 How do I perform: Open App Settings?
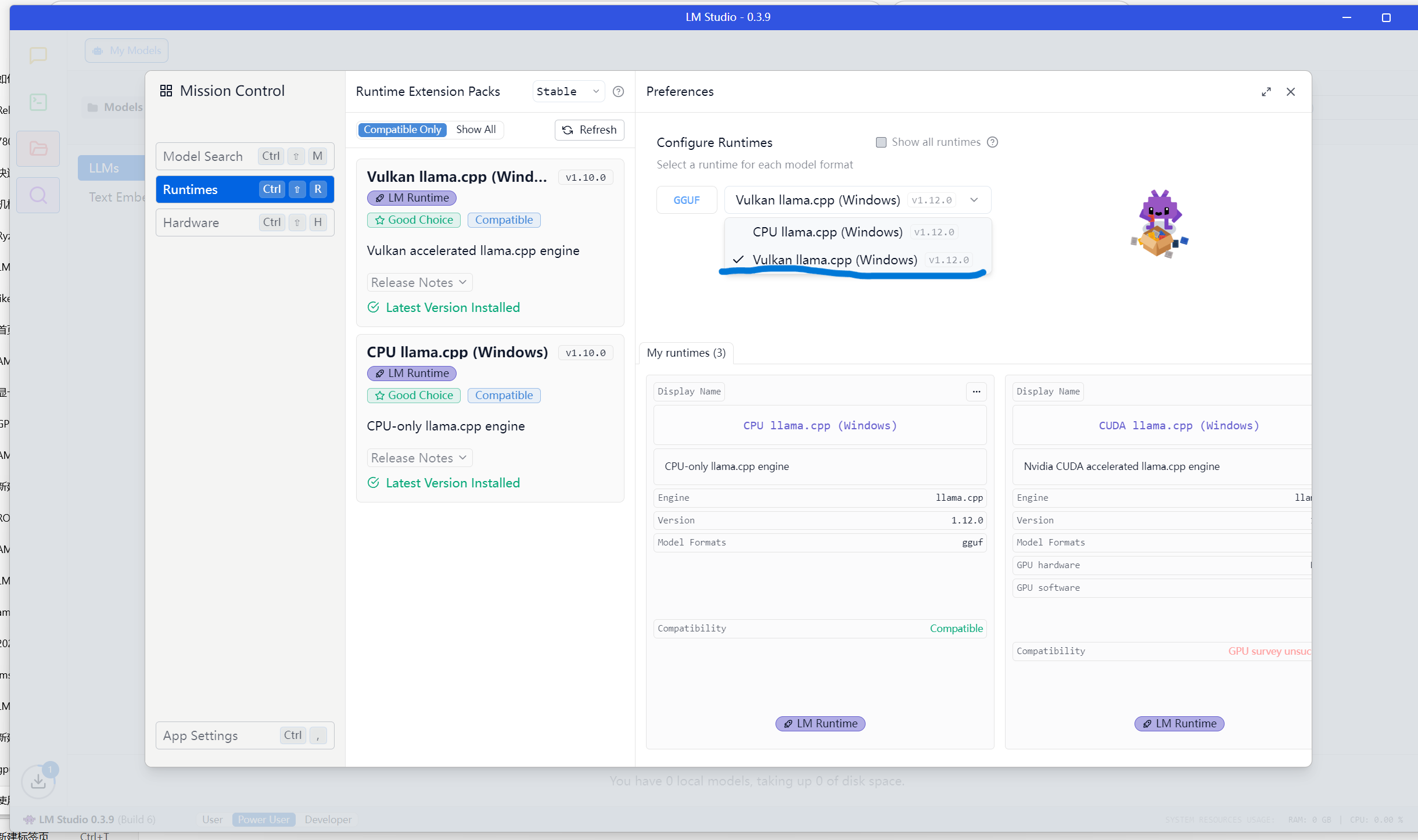coord(245,735)
